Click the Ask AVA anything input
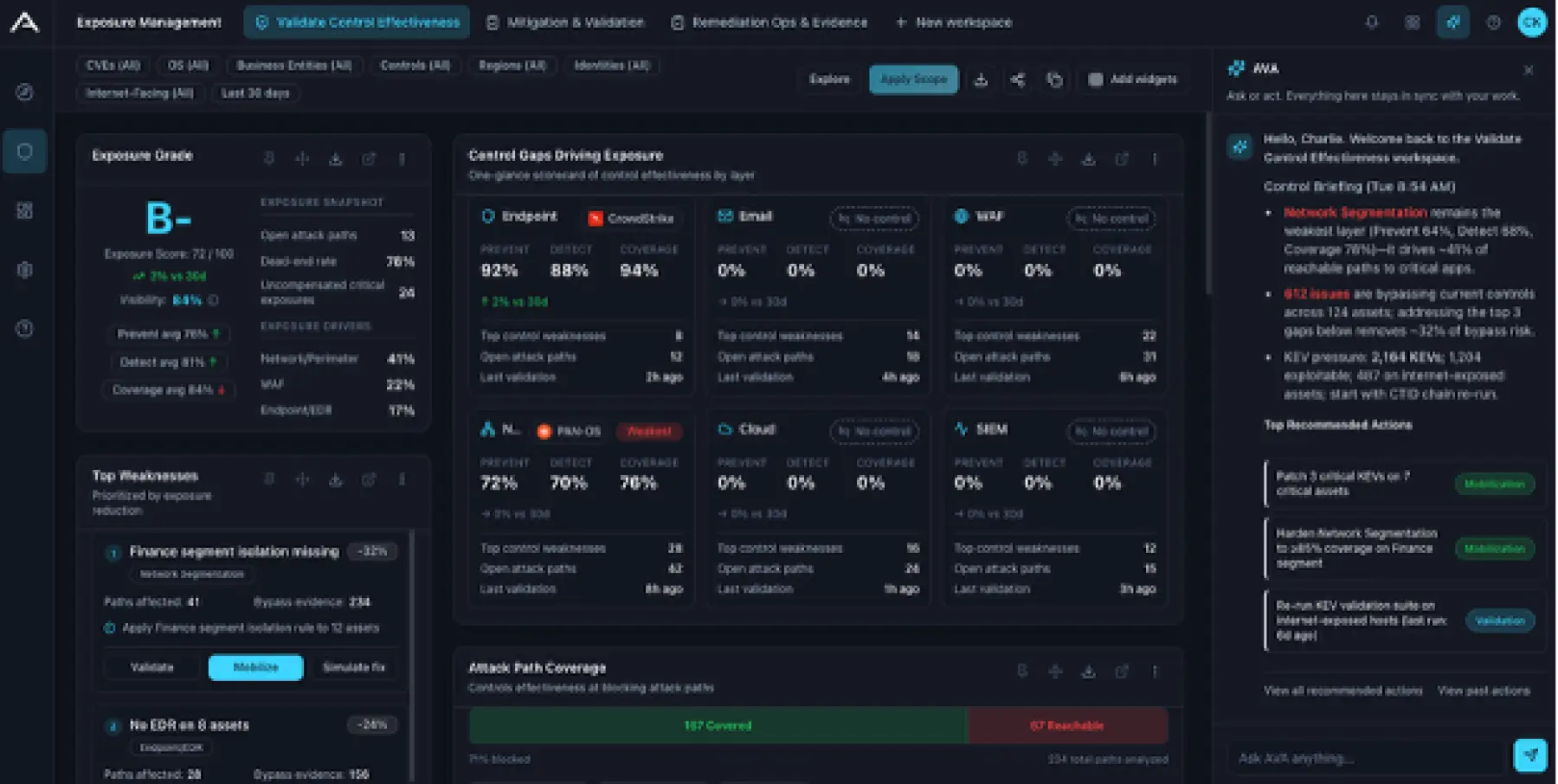The width and height of the screenshot is (1558, 784). click(1368, 757)
